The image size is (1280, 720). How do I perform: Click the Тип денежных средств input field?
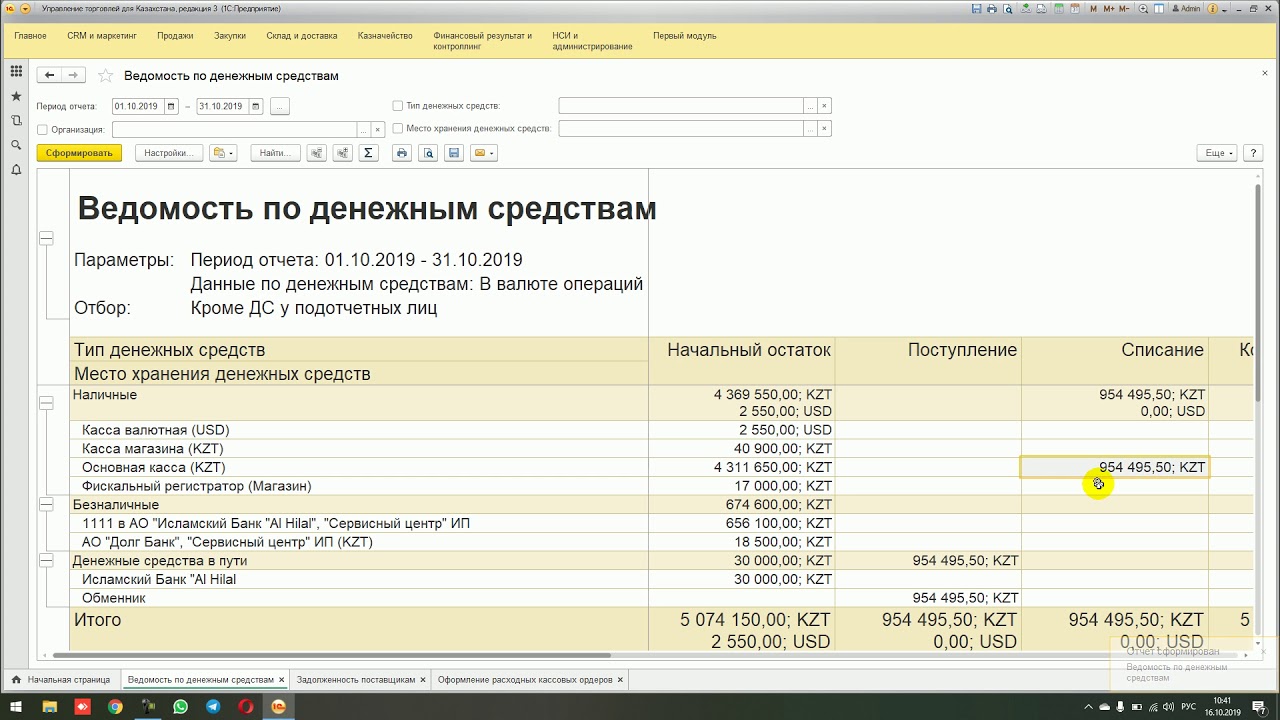(681, 106)
